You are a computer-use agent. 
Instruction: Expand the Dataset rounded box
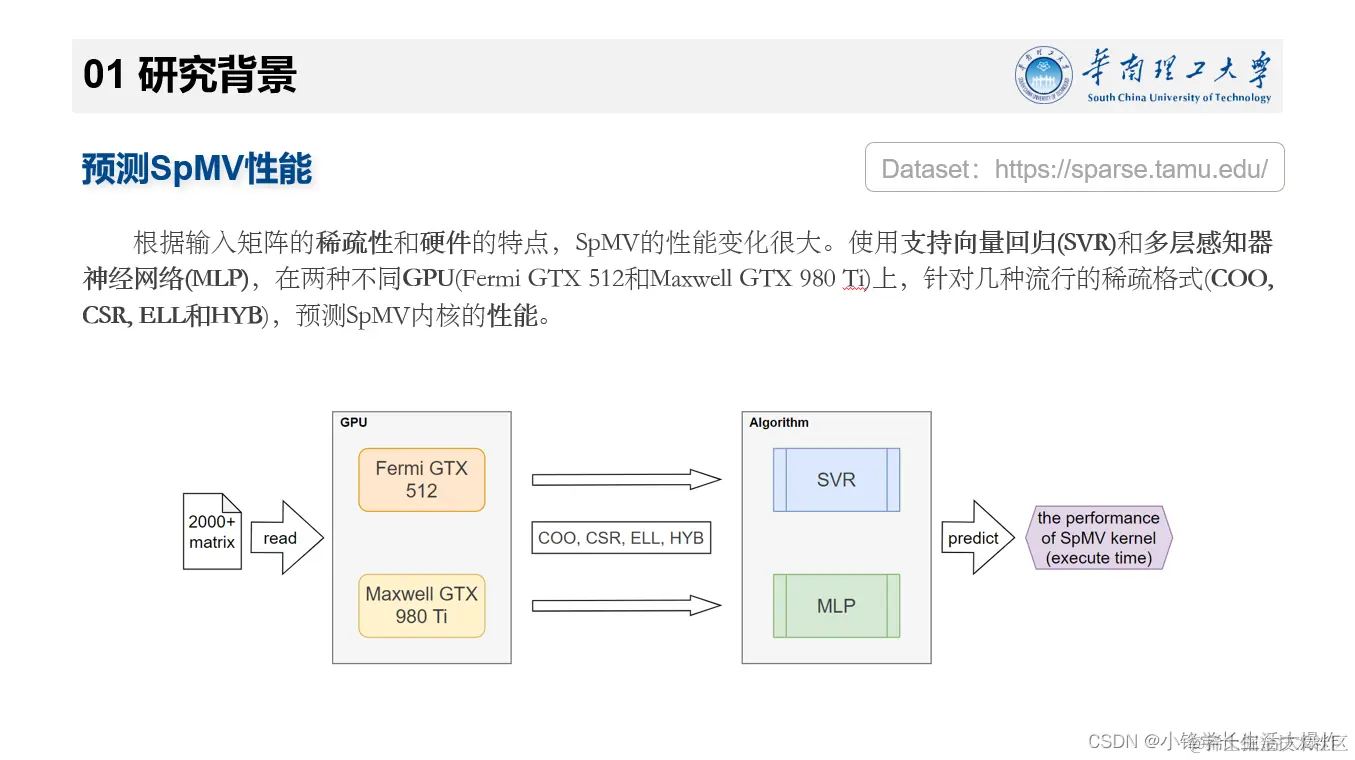(x=1074, y=168)
